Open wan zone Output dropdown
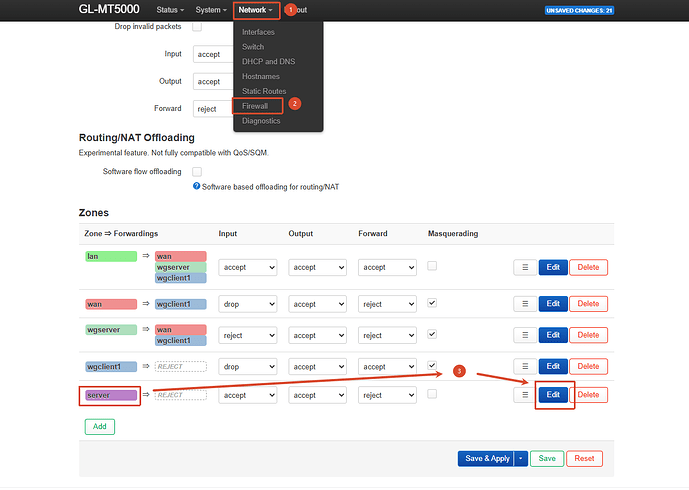689x490 pixels. [317, 304]
